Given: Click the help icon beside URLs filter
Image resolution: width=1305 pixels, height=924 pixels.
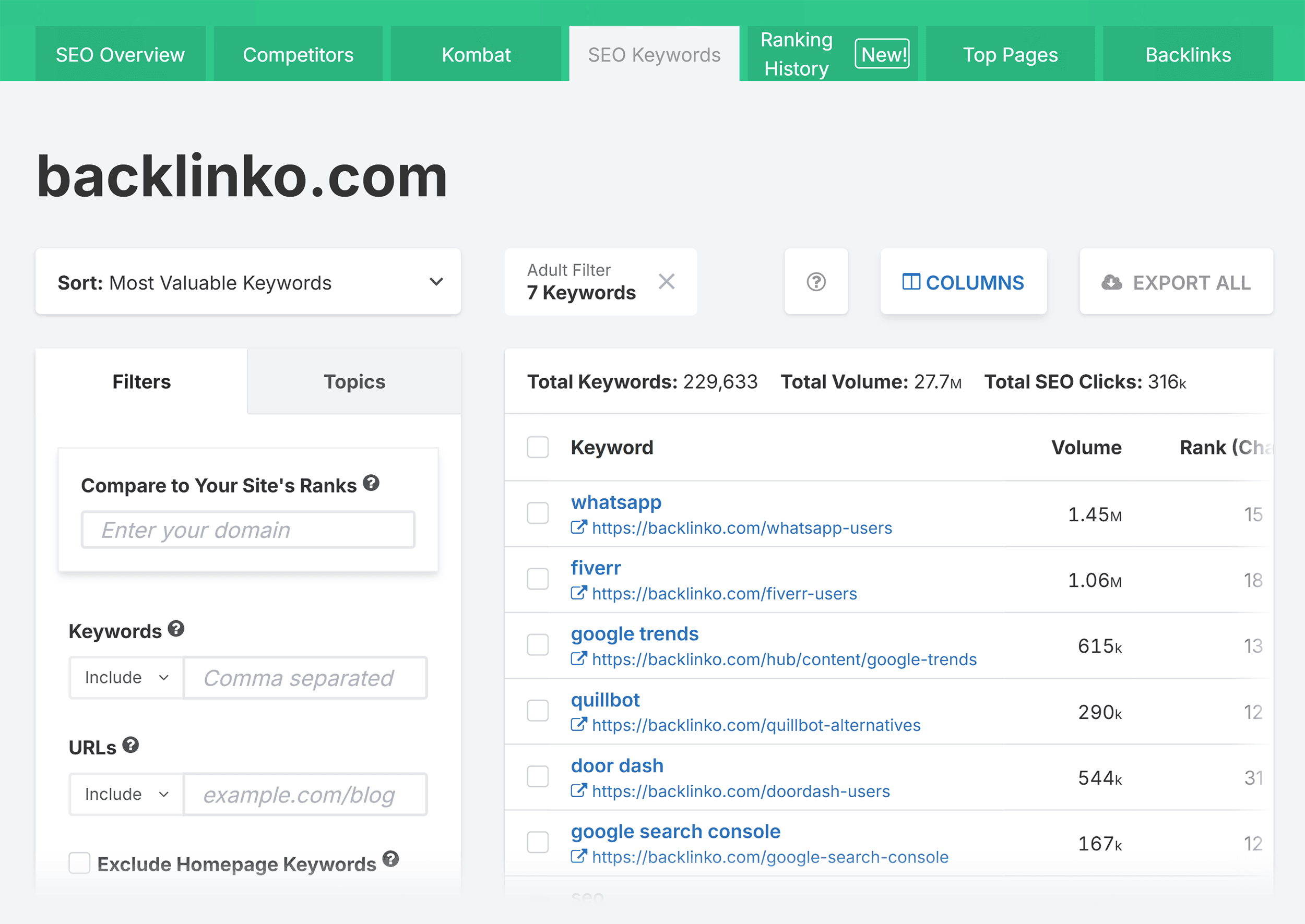Looking at the screenshot, I should tap(131, 745).
